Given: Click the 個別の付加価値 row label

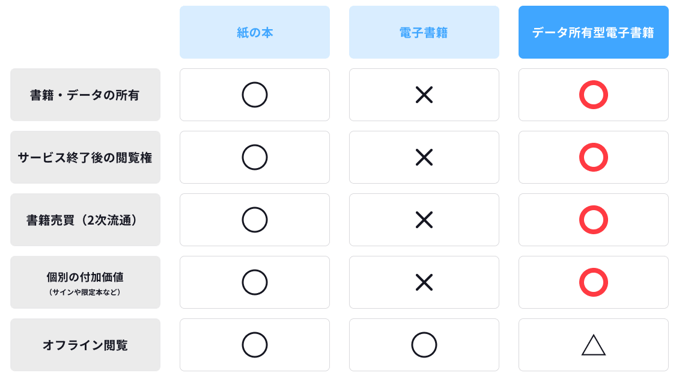Looking at the screenshot, I should pyautogui.click(x=85, y=282).
